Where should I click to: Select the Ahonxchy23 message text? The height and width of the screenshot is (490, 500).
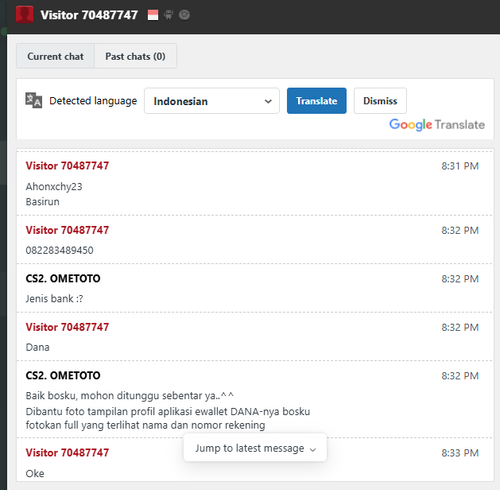(54, 187)
